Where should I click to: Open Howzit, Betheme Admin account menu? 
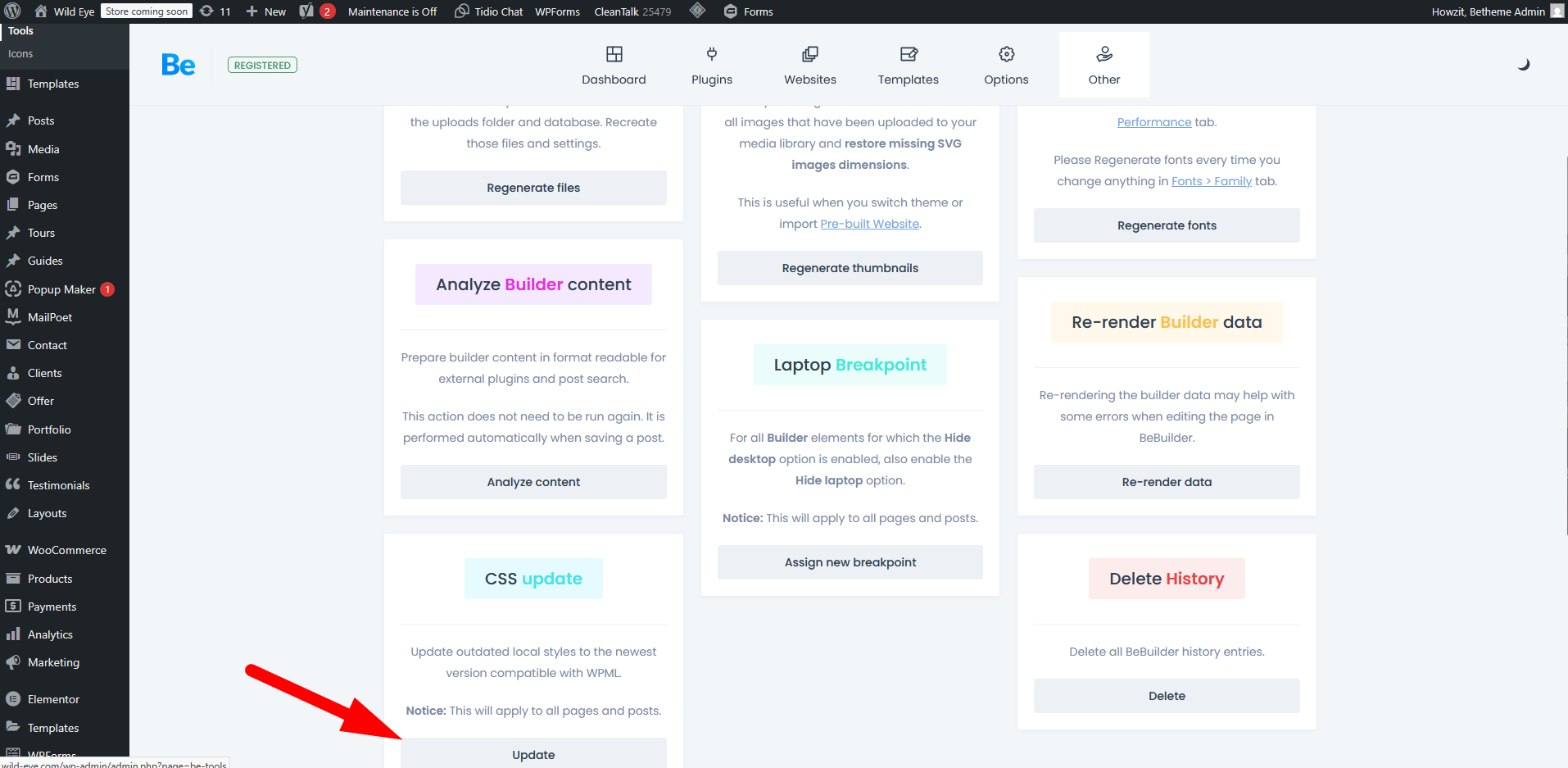coord(1488,11)
